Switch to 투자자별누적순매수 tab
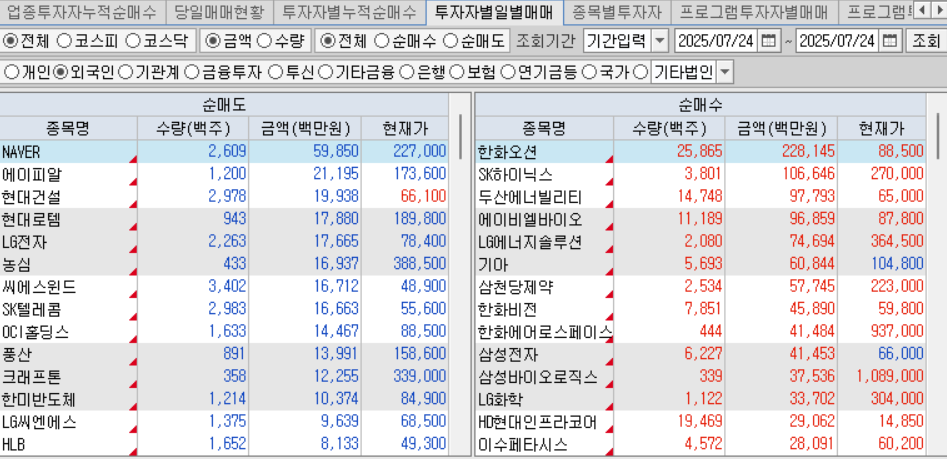This screenshot has width=947, height=459. pyautogui.click(x=349, y=11)
